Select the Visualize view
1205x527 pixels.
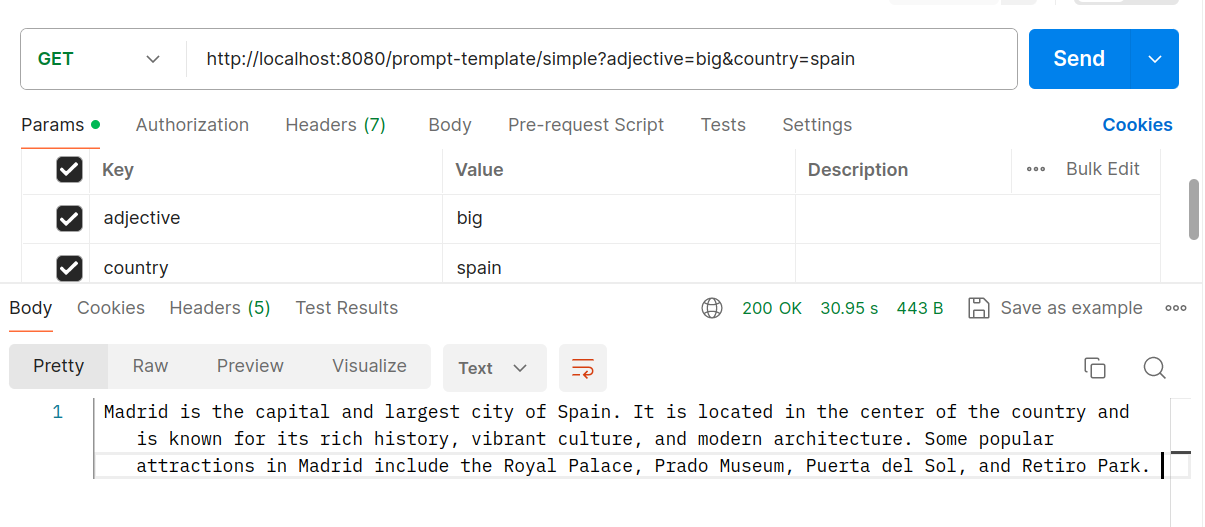(x=369, y=366)
